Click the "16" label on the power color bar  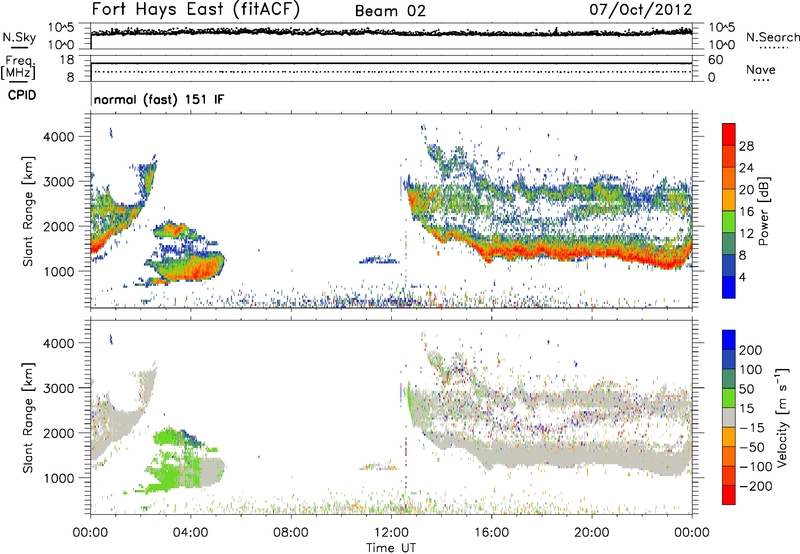(746, 211)
